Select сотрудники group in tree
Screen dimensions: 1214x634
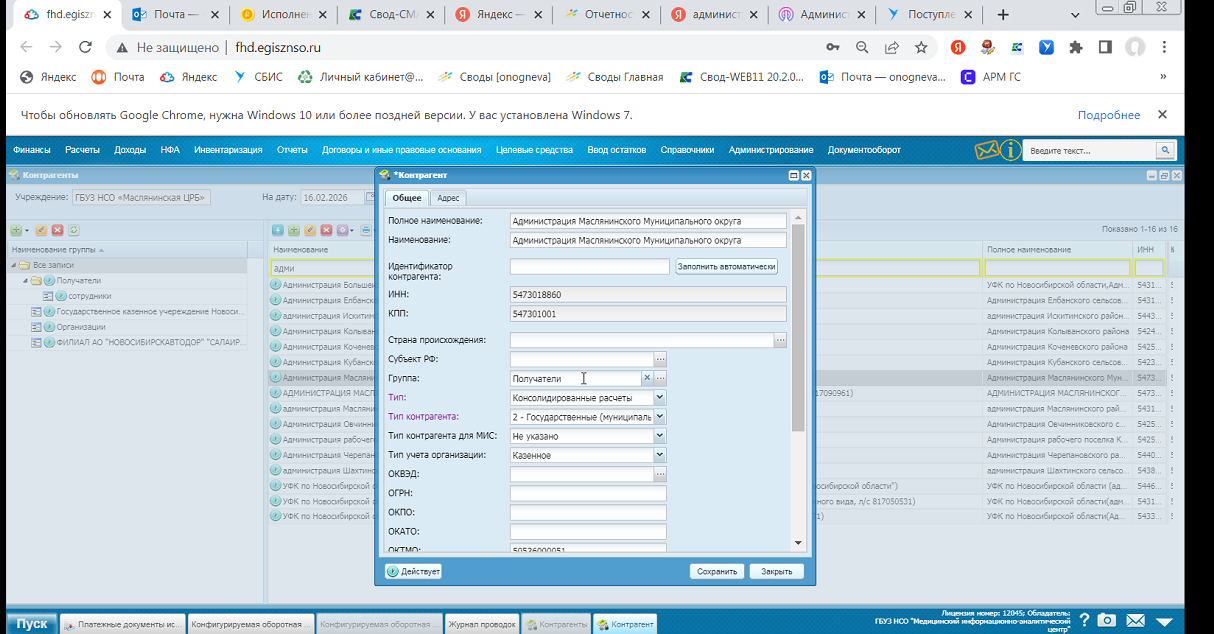(x=89, y=296)
